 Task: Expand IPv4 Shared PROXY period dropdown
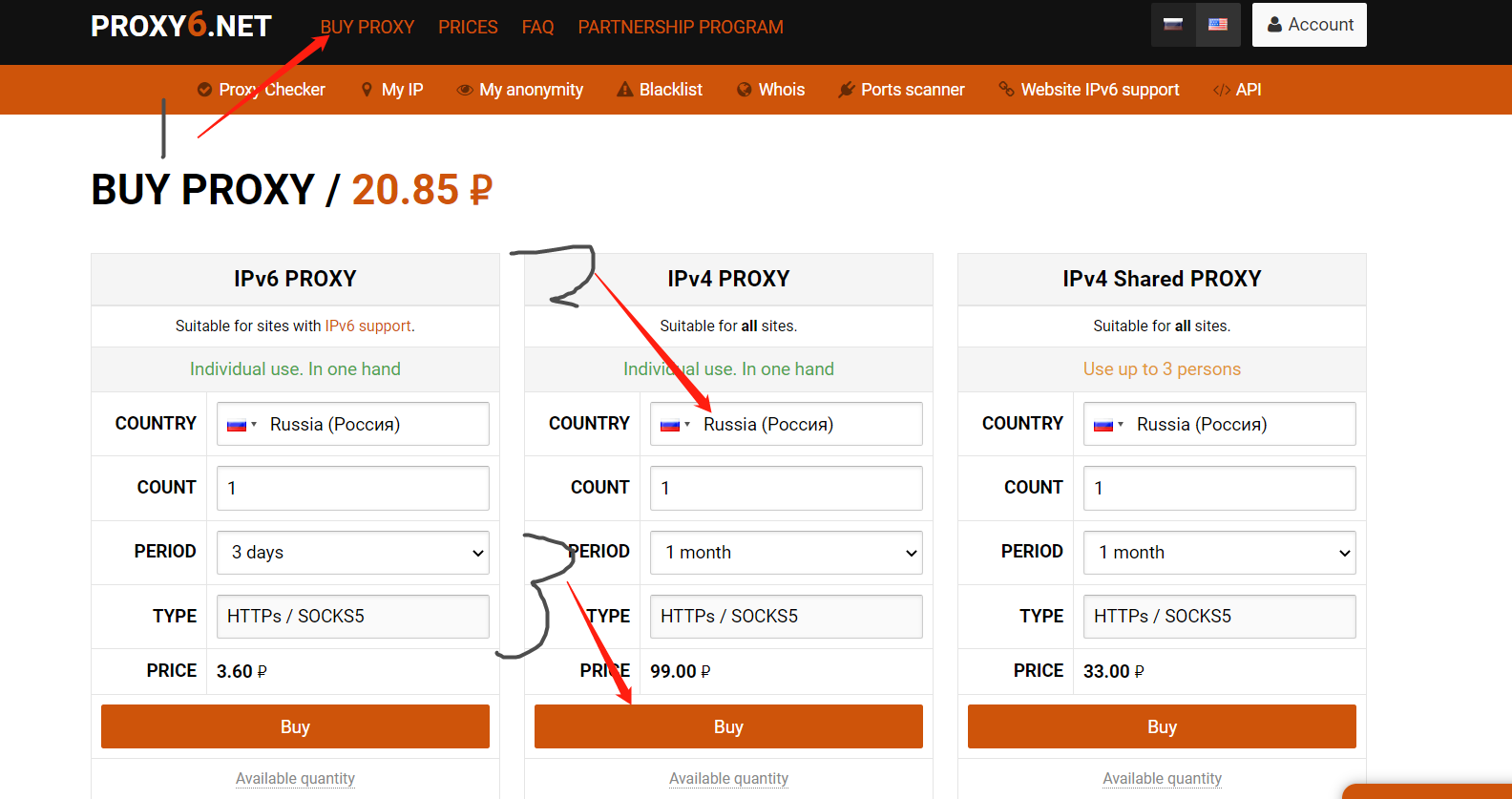(x=1220, y=553)
